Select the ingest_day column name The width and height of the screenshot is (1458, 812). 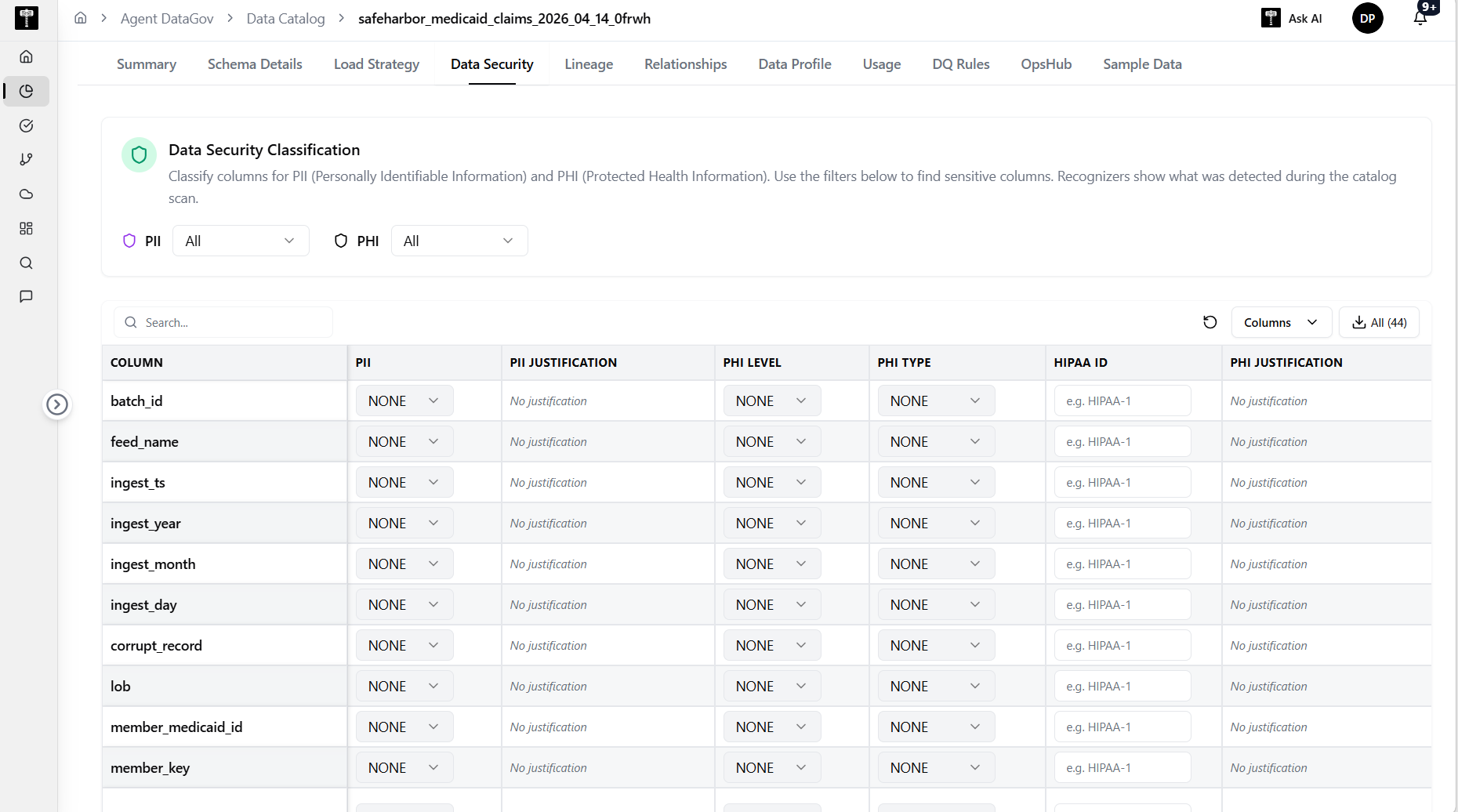point(143,605)
